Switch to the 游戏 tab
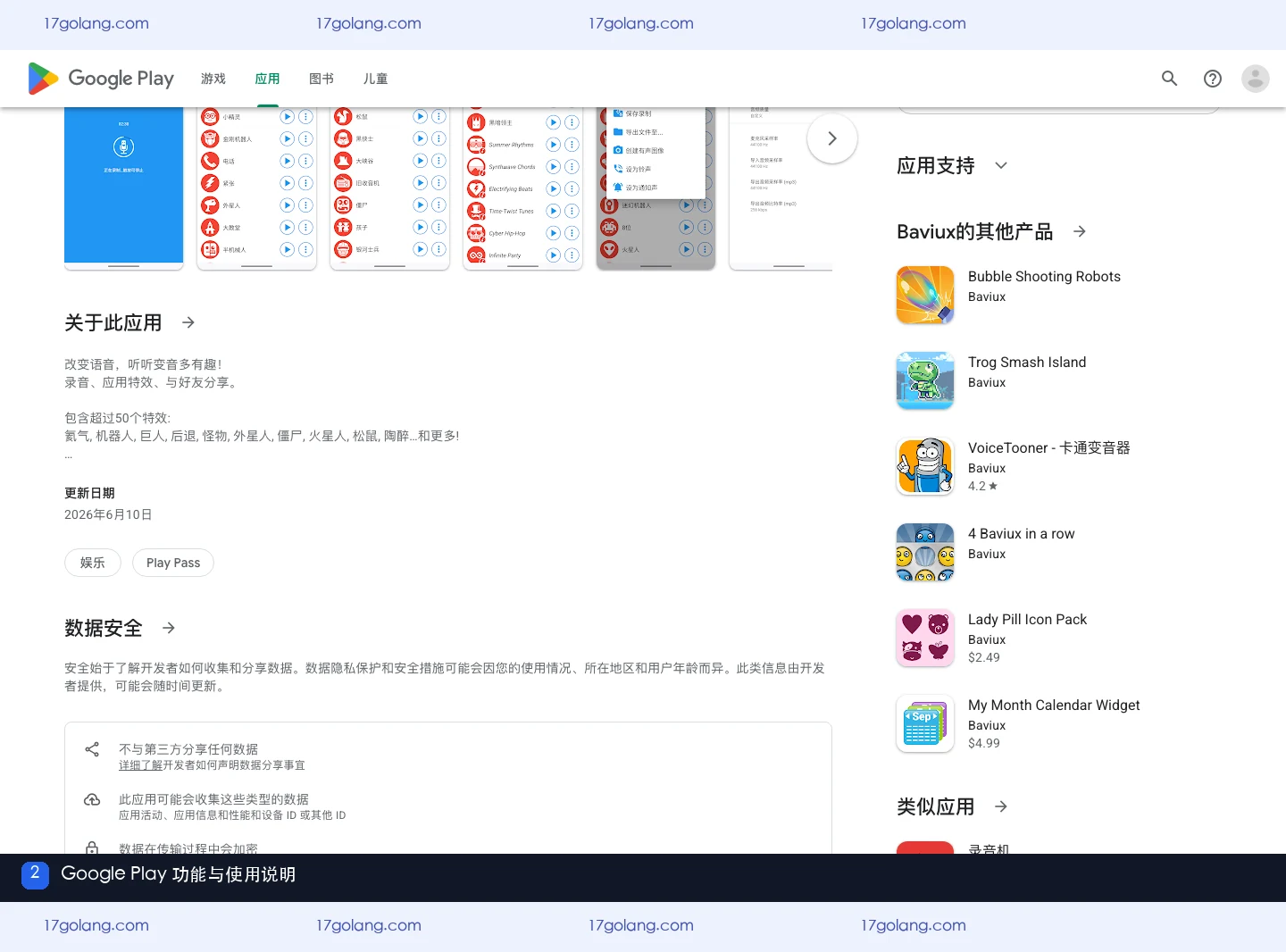 [x=213, y=79]
